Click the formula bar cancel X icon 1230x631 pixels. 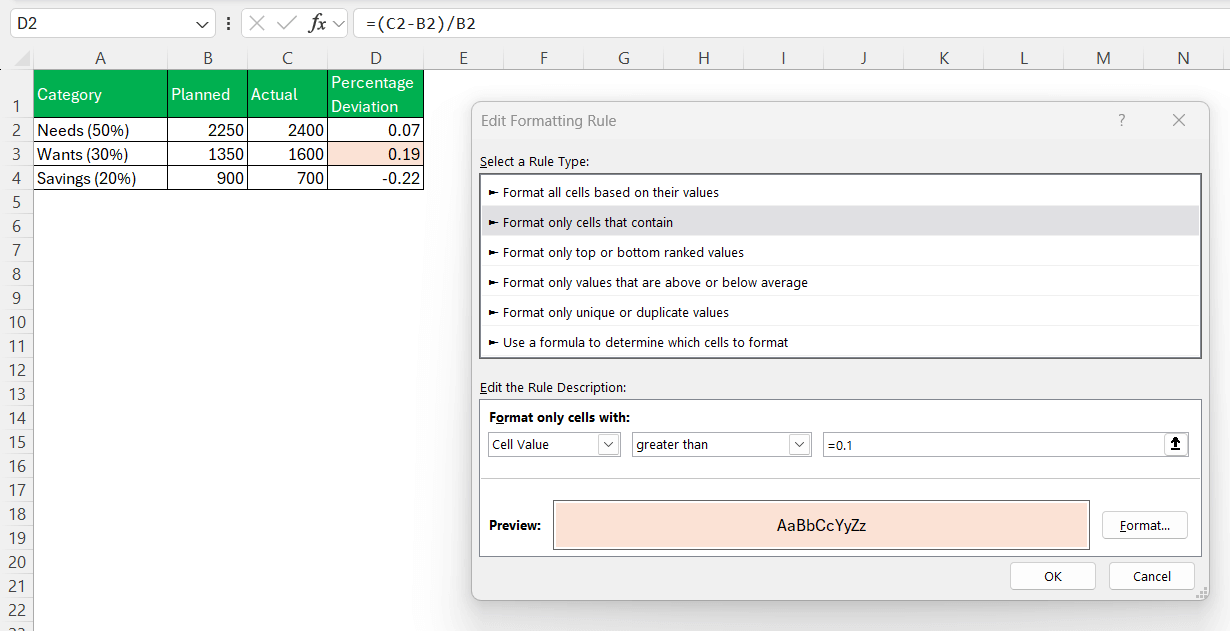click(x=257, y=23)
